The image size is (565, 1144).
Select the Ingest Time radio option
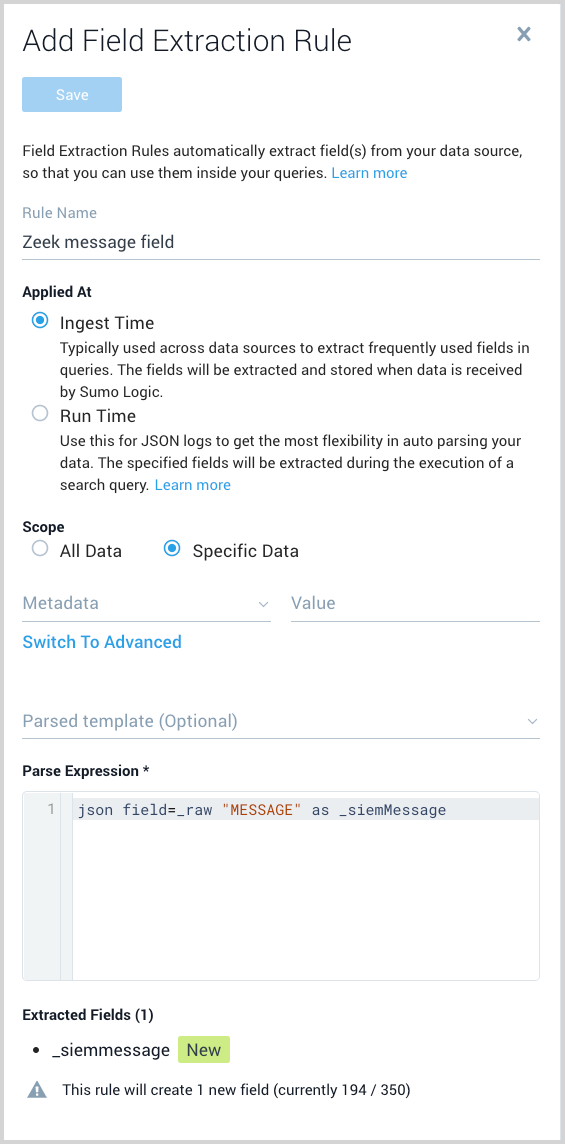click(x=40, y=321)
